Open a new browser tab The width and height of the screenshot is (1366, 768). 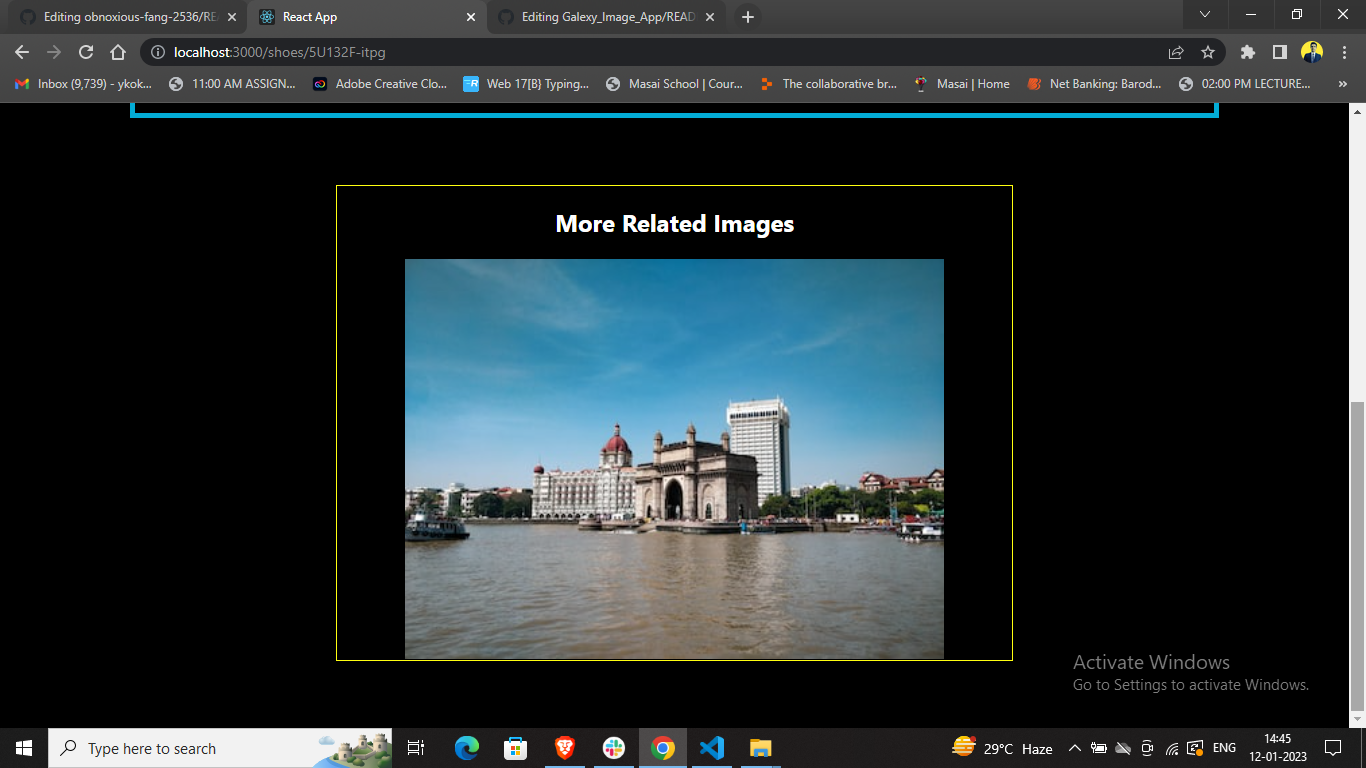747,16
